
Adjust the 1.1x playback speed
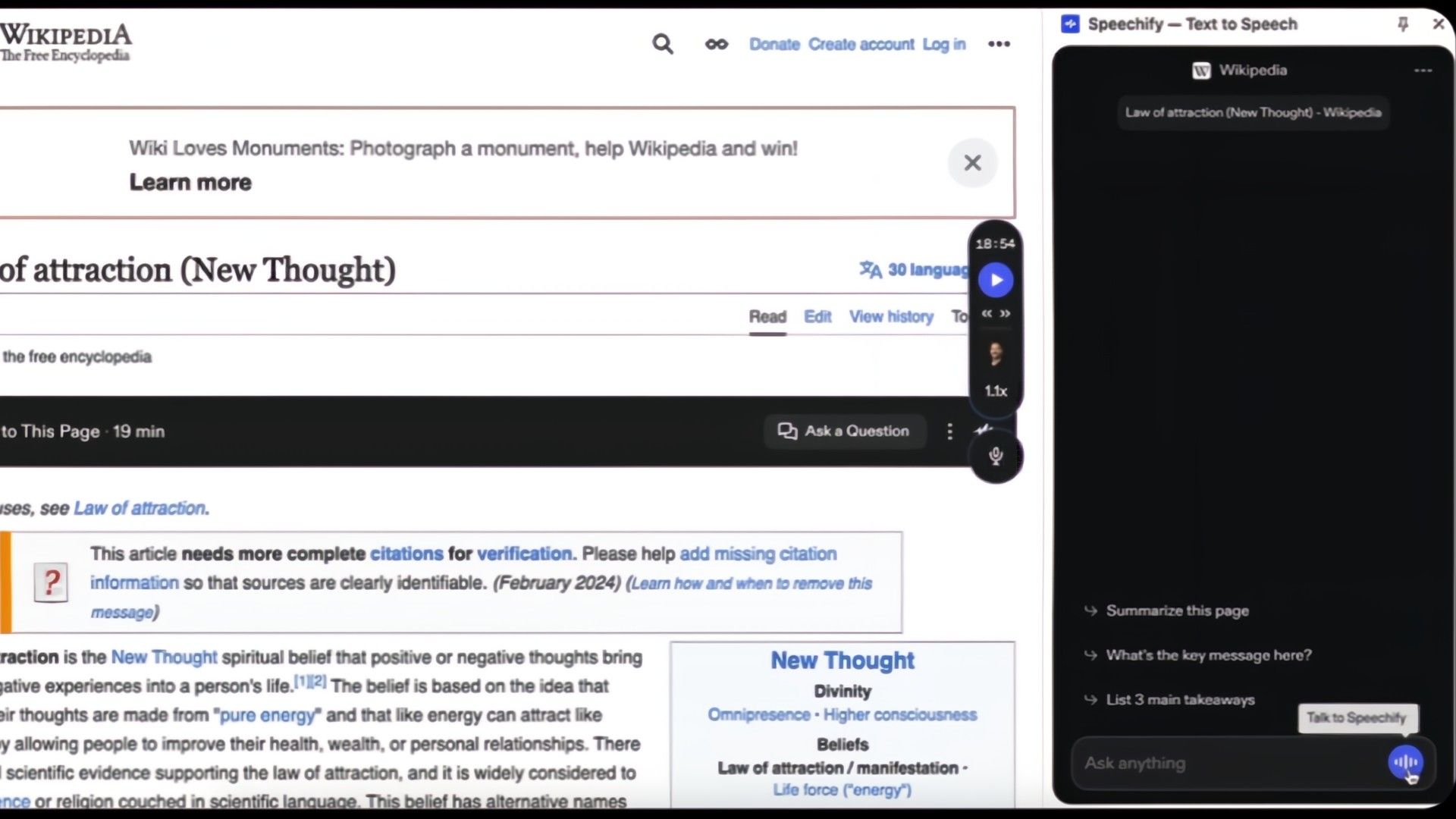coord(996,391)
